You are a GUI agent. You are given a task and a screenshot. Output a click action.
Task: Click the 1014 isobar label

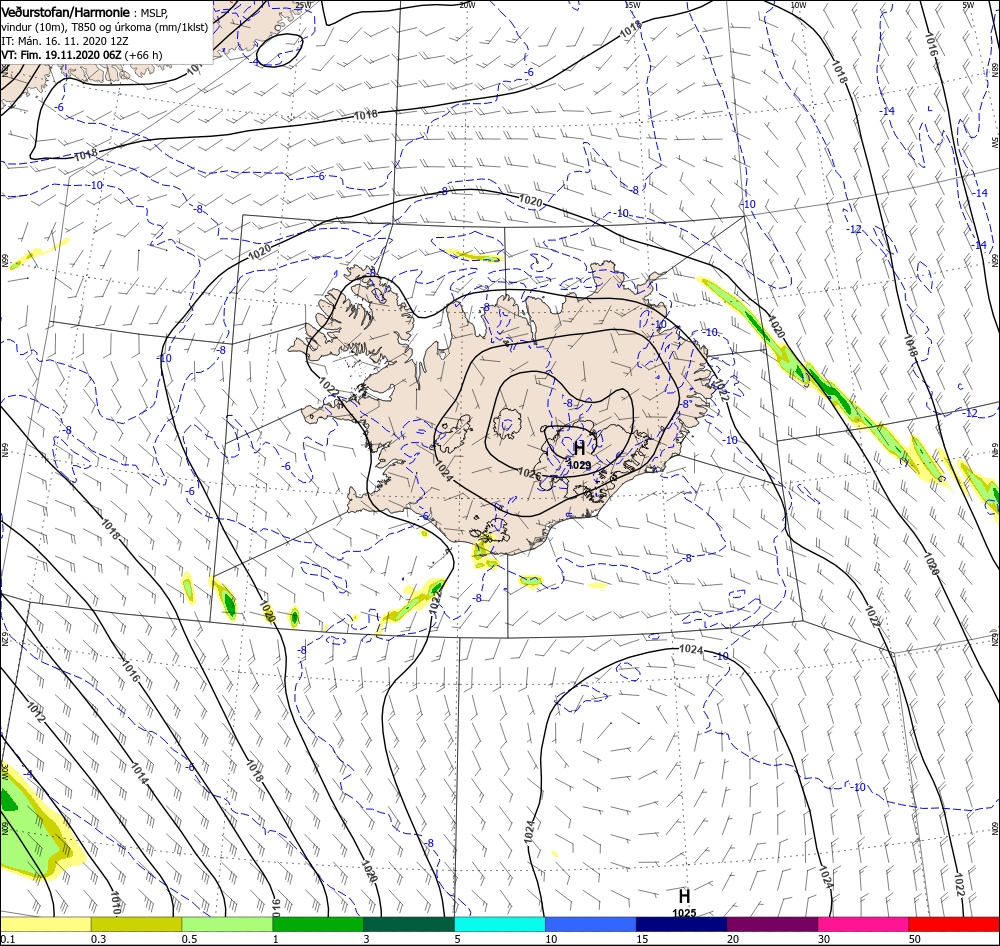[139, 773]
